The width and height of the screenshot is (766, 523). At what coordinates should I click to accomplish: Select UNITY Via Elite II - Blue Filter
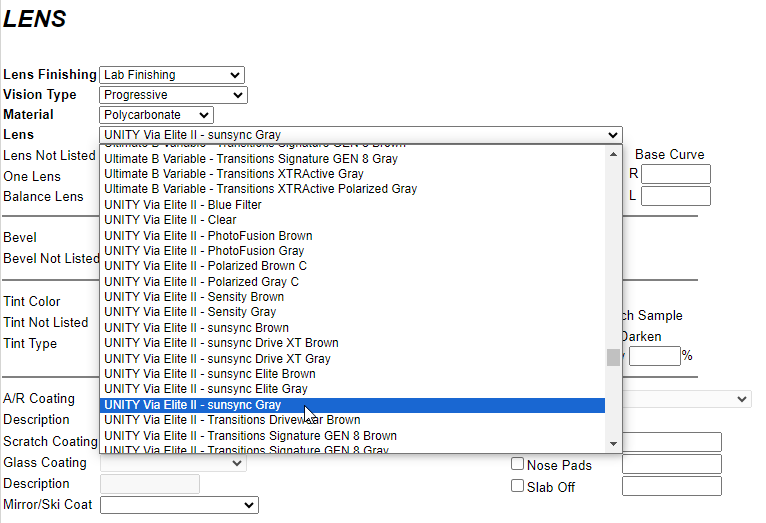[x=183, y=205]
